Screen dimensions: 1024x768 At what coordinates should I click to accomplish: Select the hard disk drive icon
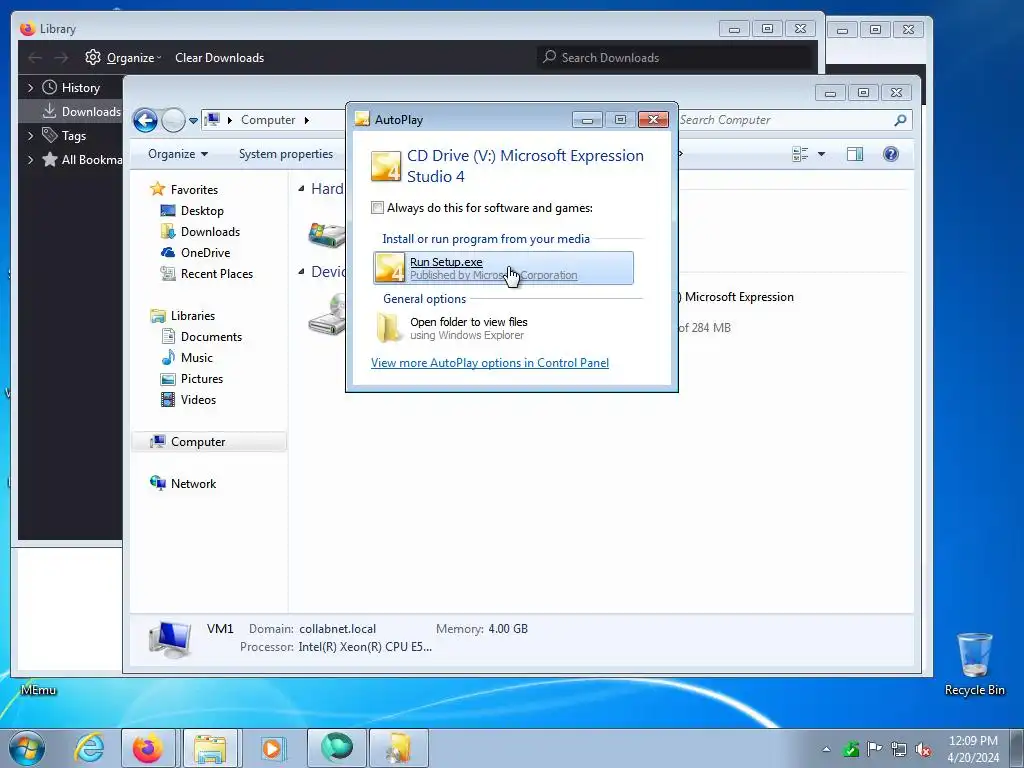click(x=327, y=234)
